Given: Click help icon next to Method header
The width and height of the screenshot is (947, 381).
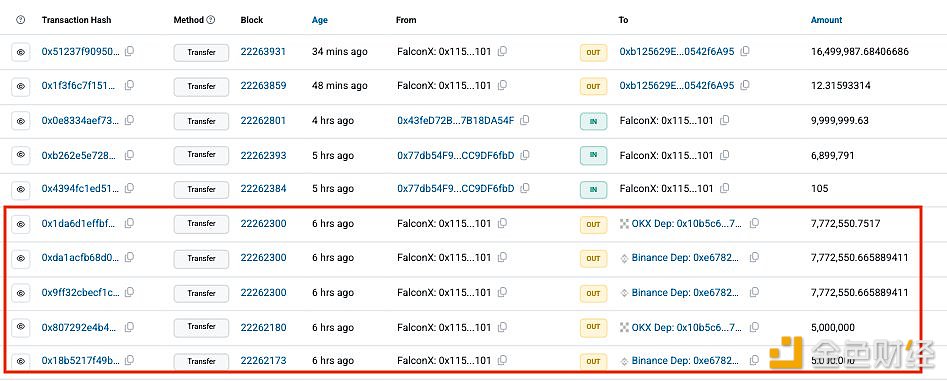Looking at the screenshot, I should (211, 20).
